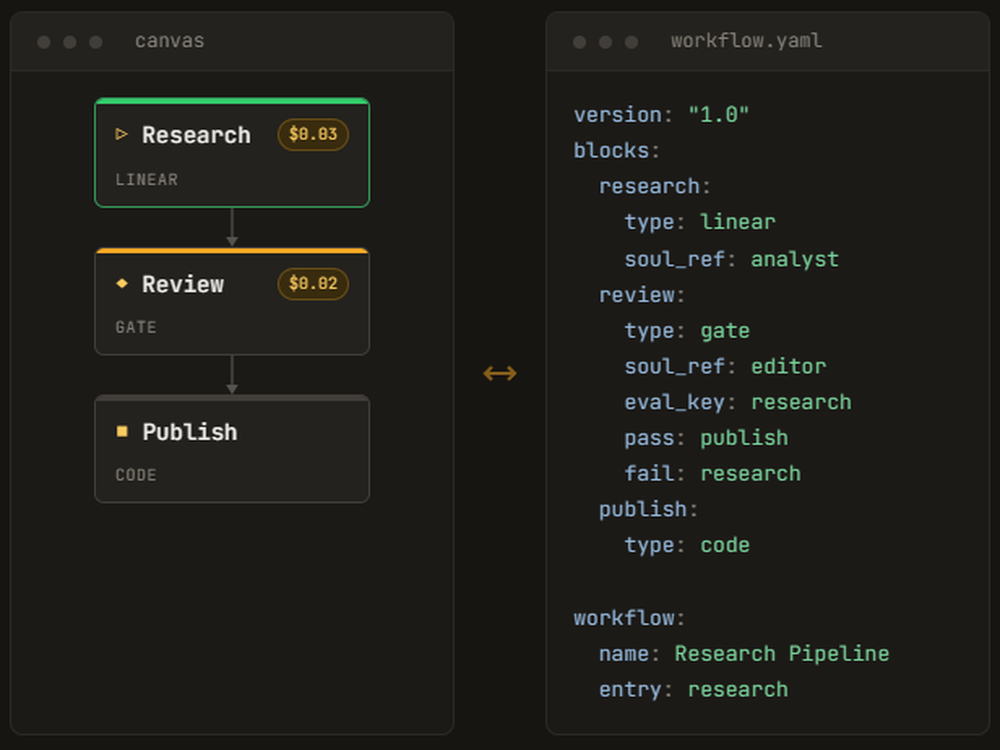Click the review: block key in YAML
Viewport: 1000px width, 750px height.
point(642,295)
